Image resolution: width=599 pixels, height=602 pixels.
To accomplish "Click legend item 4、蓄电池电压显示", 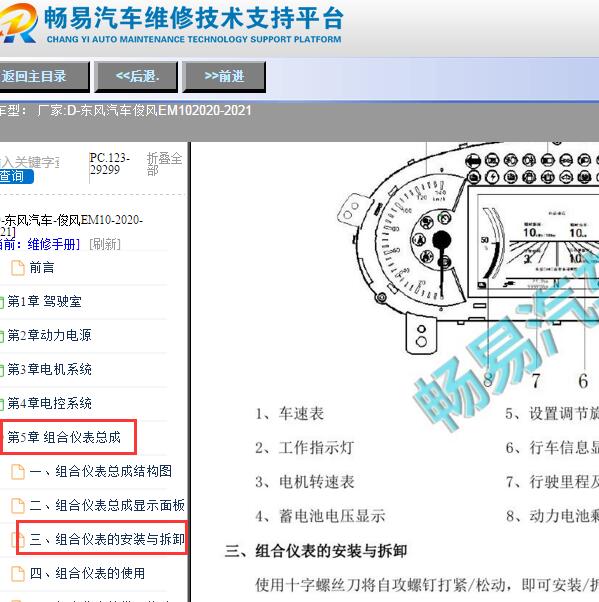I will [x=320, y=516].
